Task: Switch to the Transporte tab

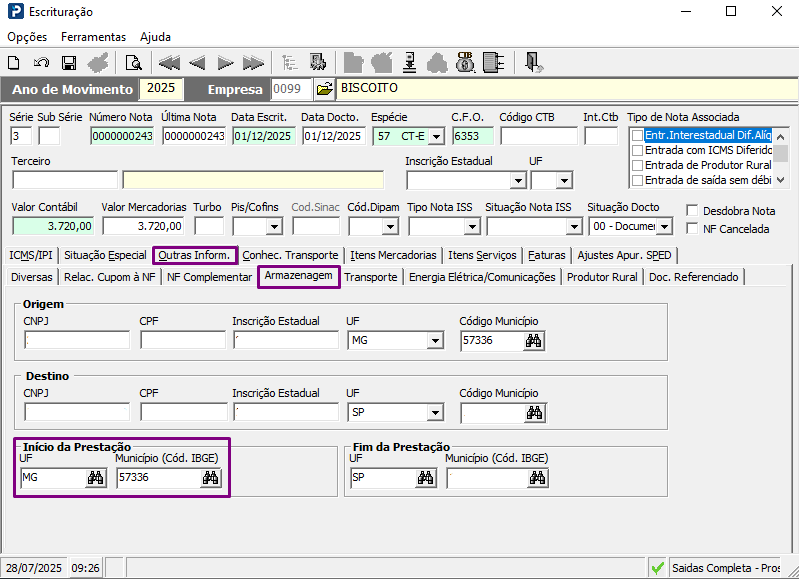Action: pyautogui.click(x=370, y=277)
